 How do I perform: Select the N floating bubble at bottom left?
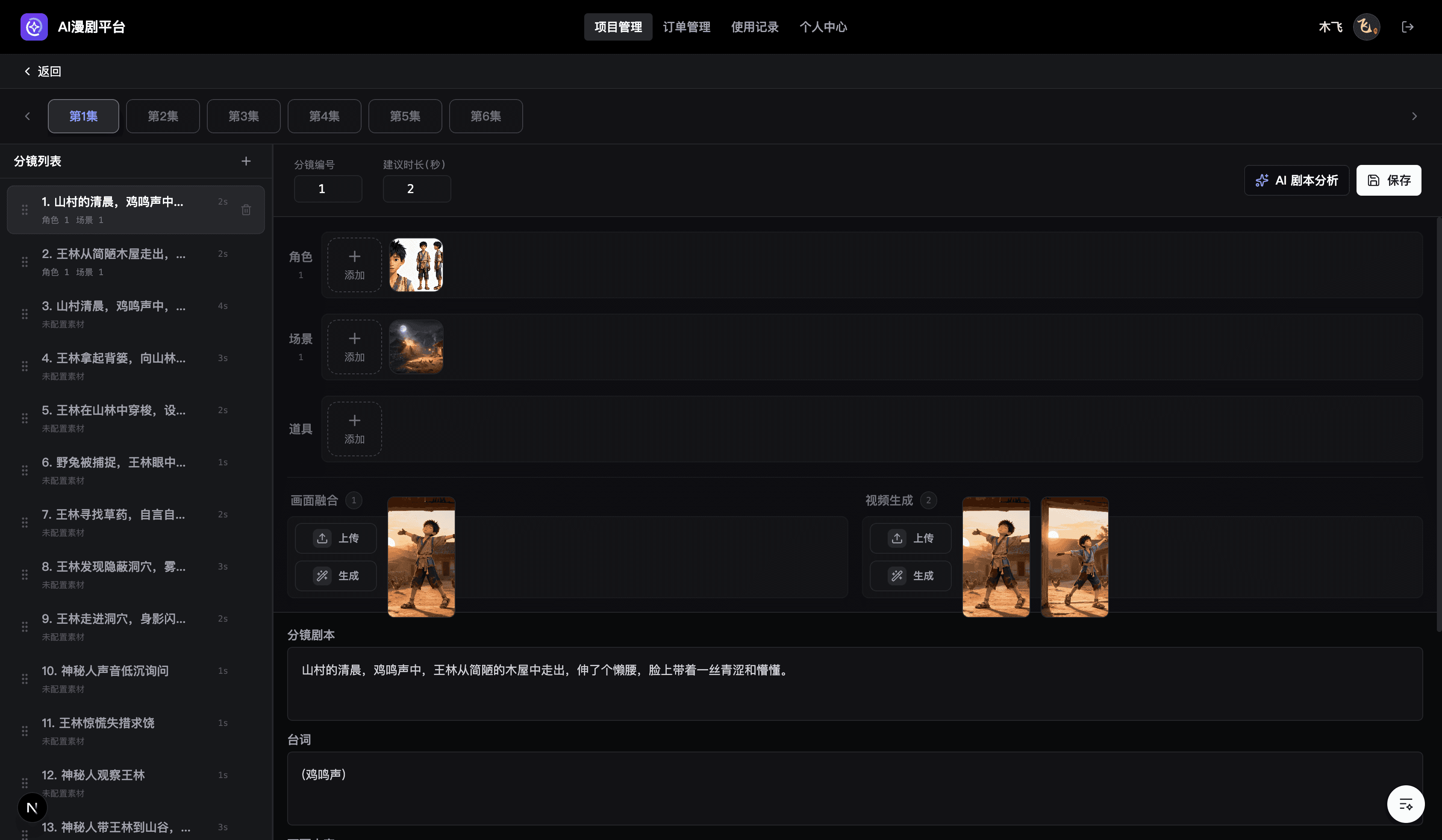coord(32,808)
